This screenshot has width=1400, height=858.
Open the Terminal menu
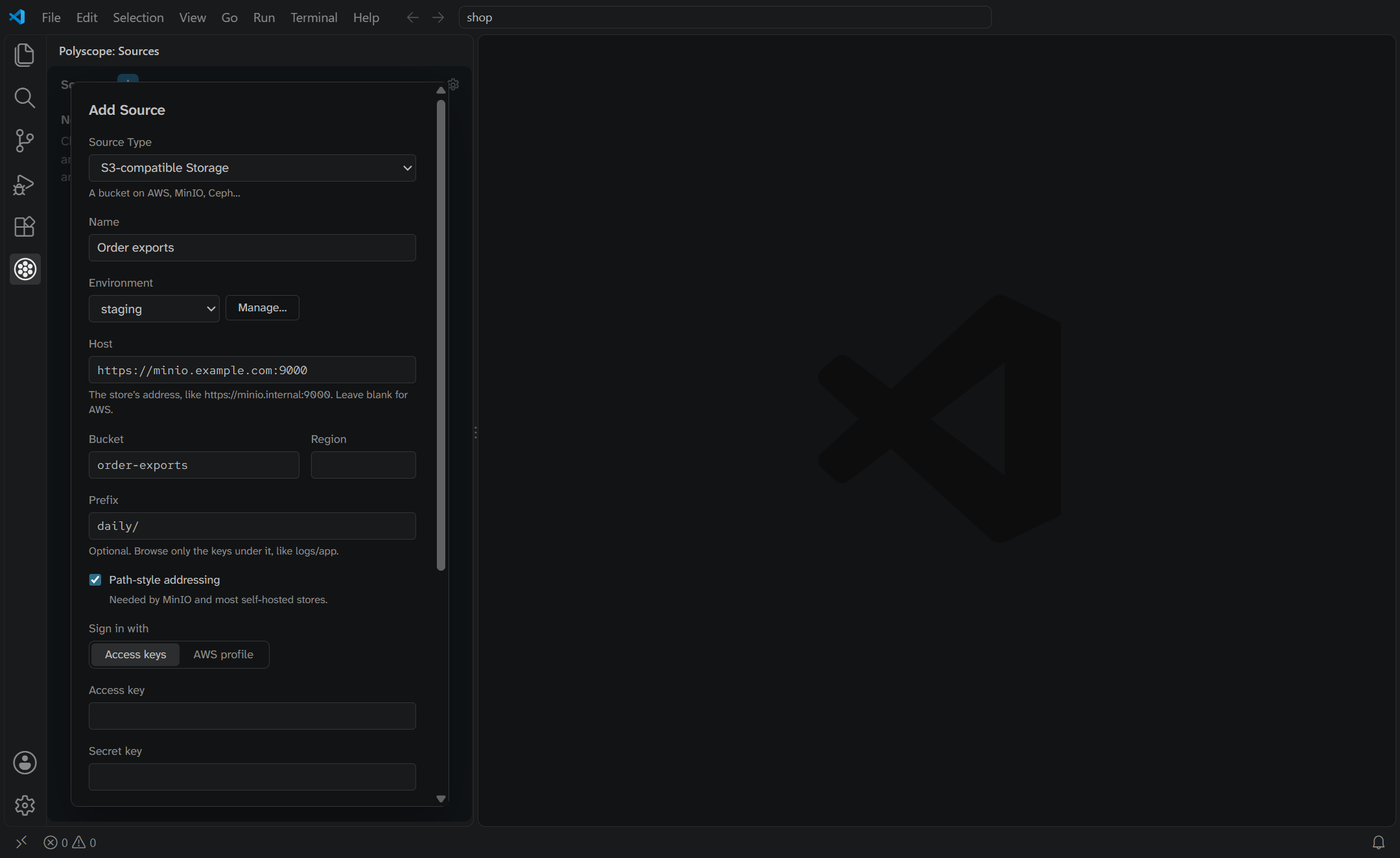click(x=314, y=18)
